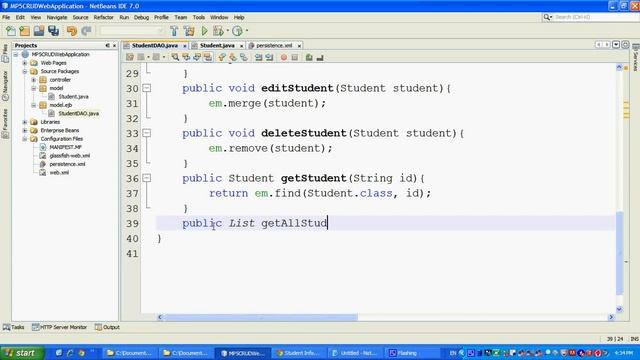Select glassfish-web.xml in the Projects tree
640x360 pixels.
pyautogui.click(x=69, y=156)
